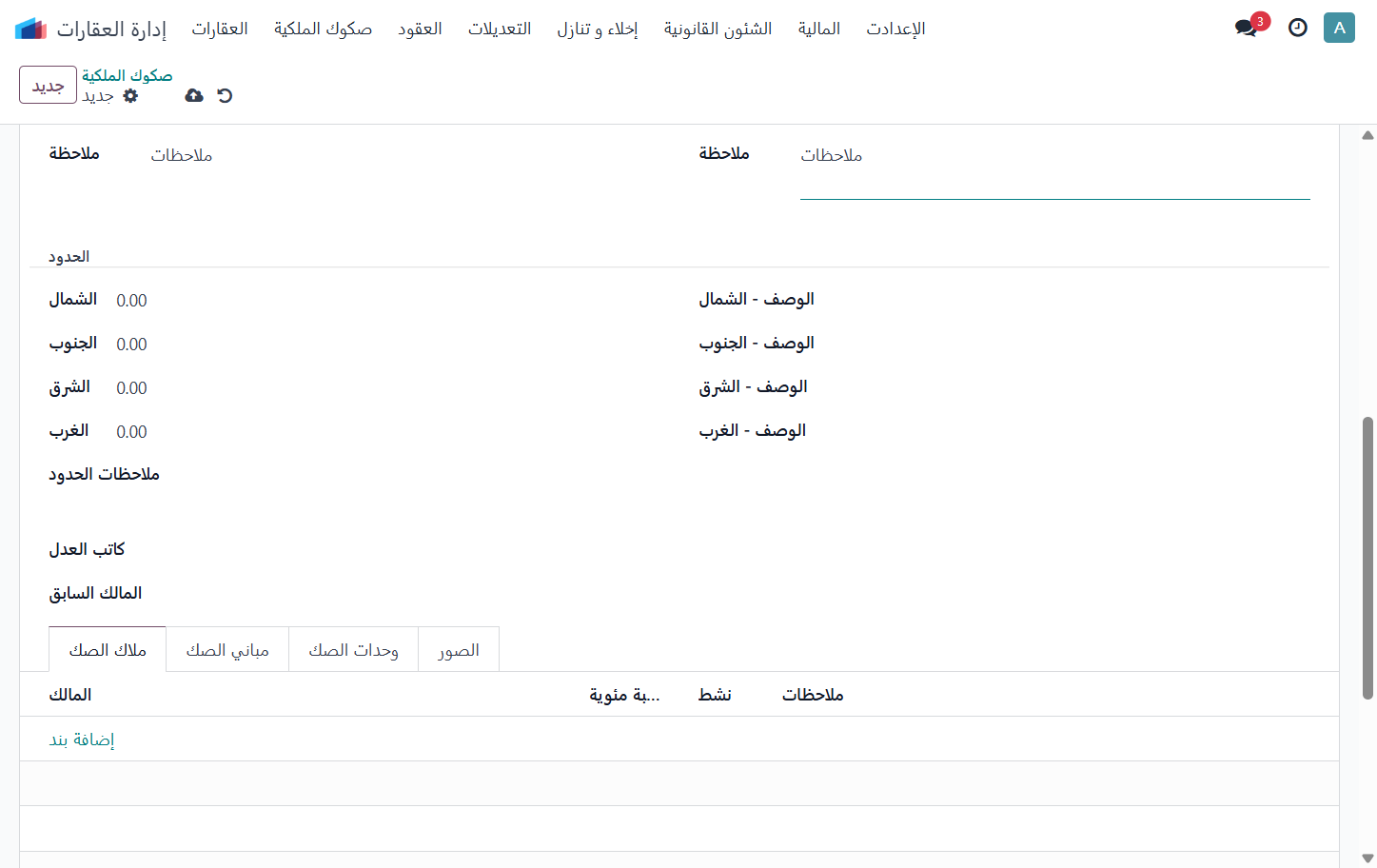Click the الوصف - الجنوب field
Screen dimensions: 1377x868
pos(1072,344)
